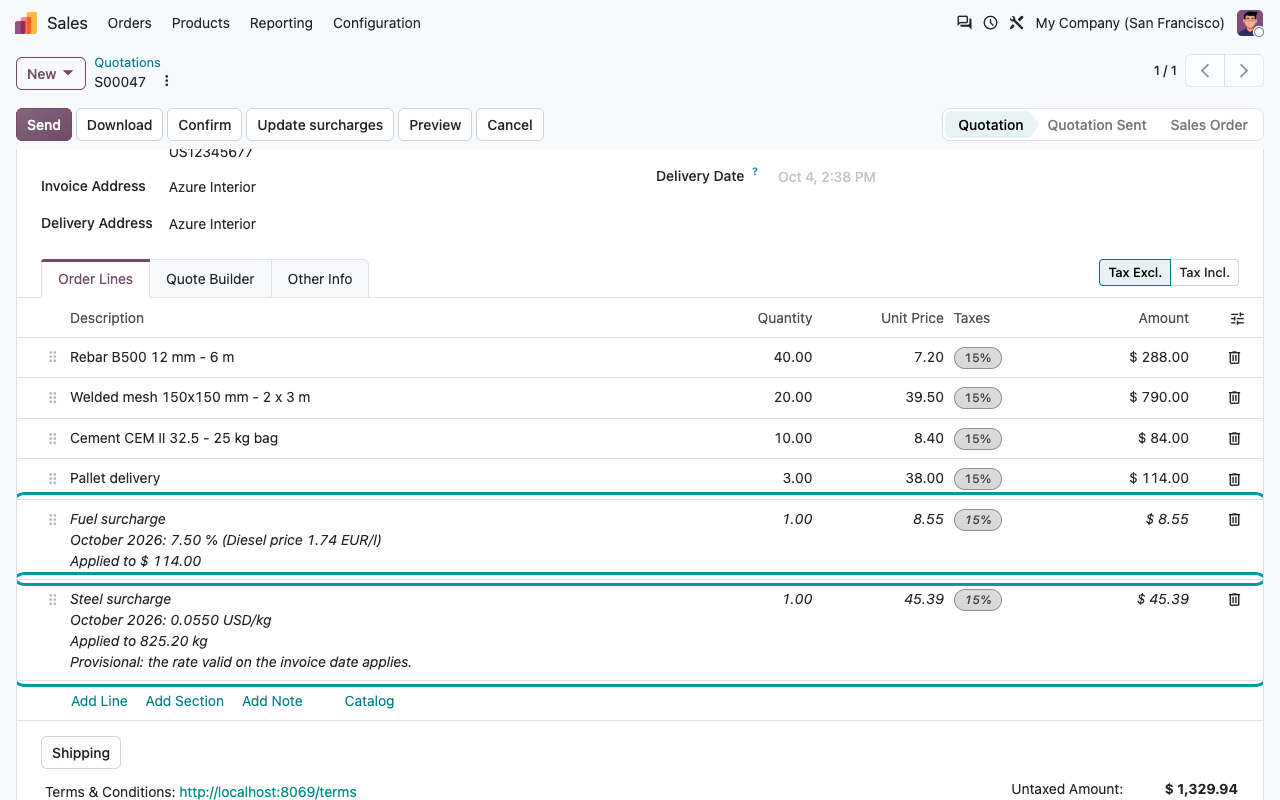Viewport: 1280px width, 800px height.
Task: Open the discuss conversations icon
Action: [x=964, y=23]
